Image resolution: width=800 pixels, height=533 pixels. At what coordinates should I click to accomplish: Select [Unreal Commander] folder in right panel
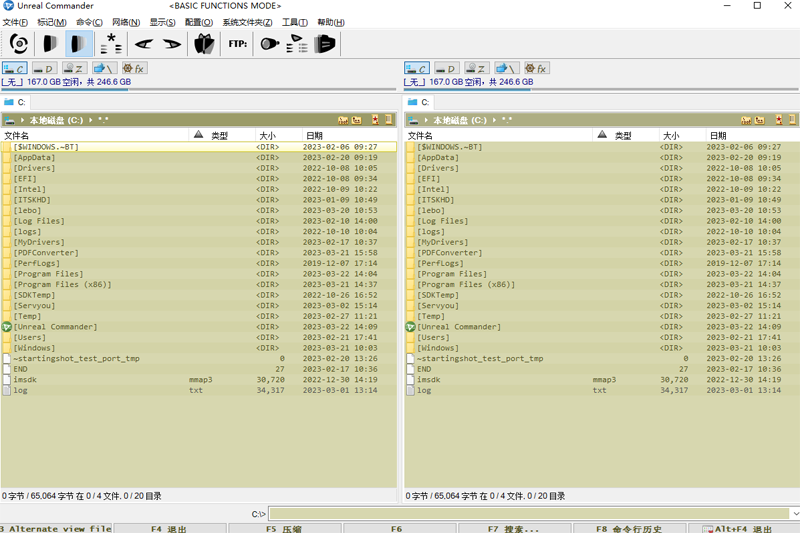tap(602, 327)
